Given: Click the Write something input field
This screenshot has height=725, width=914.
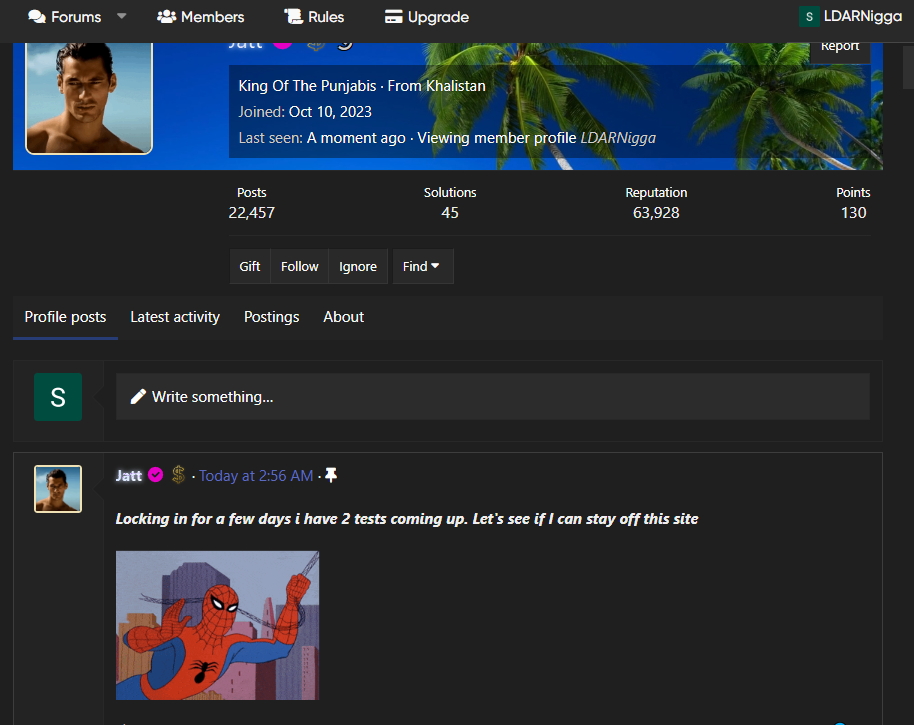Looking at the screenshot, I should tap(492, 397).
